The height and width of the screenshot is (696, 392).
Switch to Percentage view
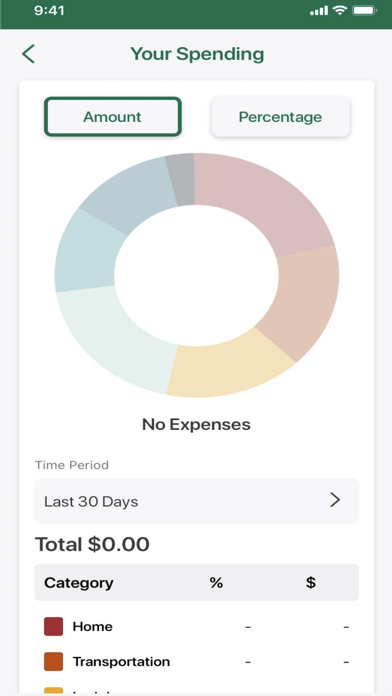tap(281, 117)
